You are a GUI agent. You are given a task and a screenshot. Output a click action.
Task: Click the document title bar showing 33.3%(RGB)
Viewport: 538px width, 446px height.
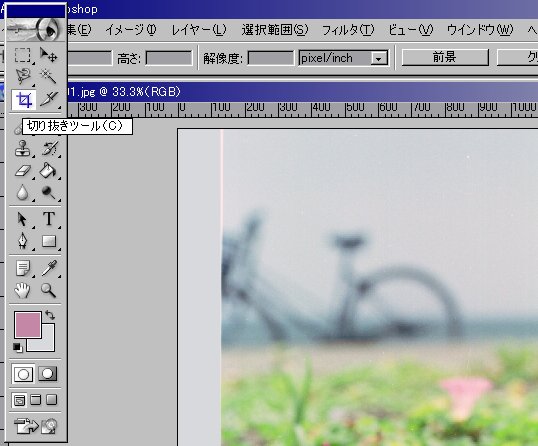[x=302, y=92]
